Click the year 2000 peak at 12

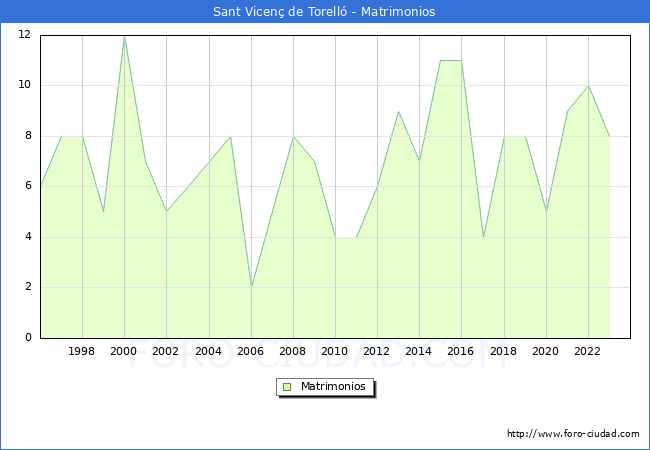point(124,37)
